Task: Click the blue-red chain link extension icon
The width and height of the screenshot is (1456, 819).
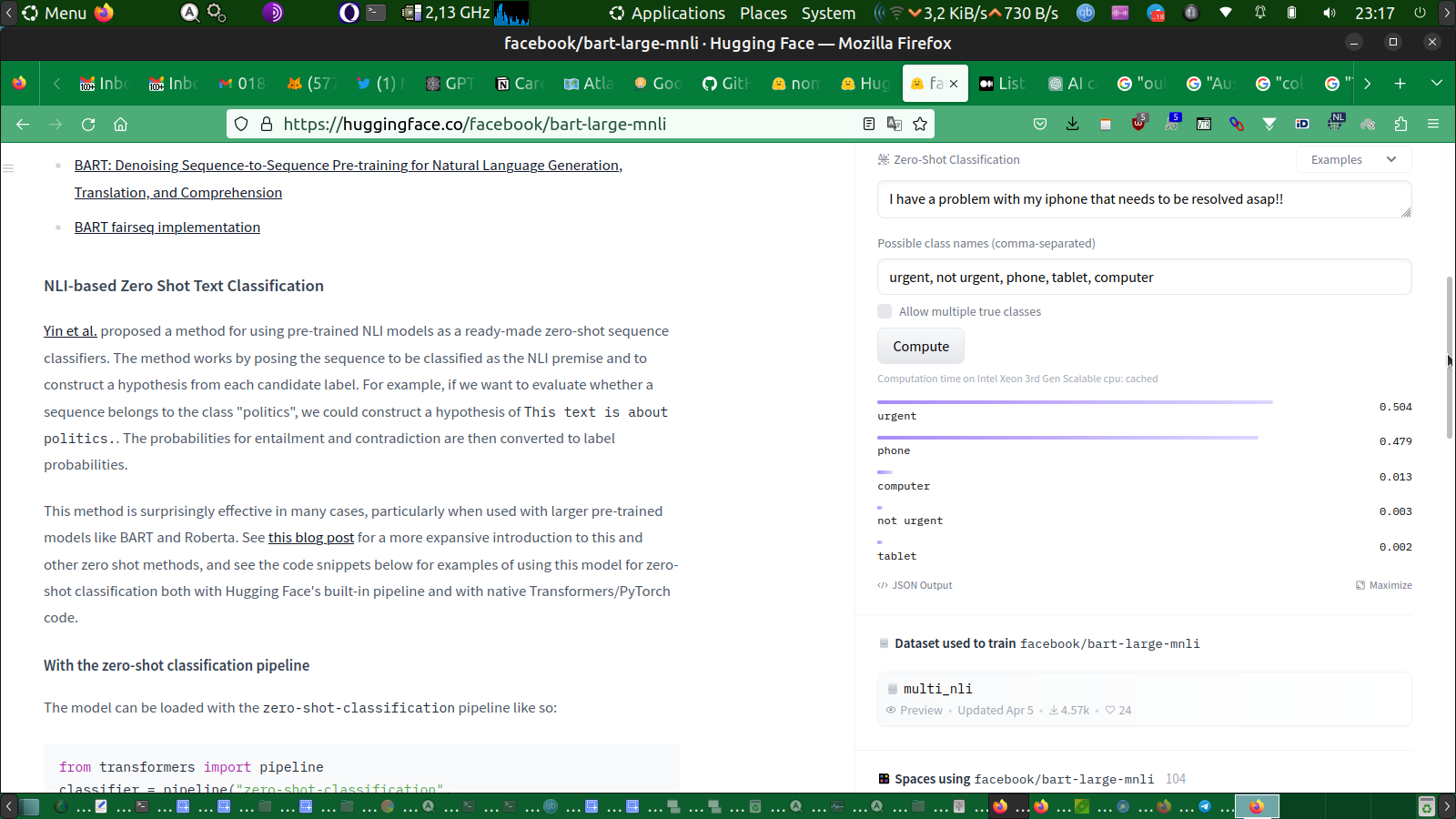Action: [1237, 124]
